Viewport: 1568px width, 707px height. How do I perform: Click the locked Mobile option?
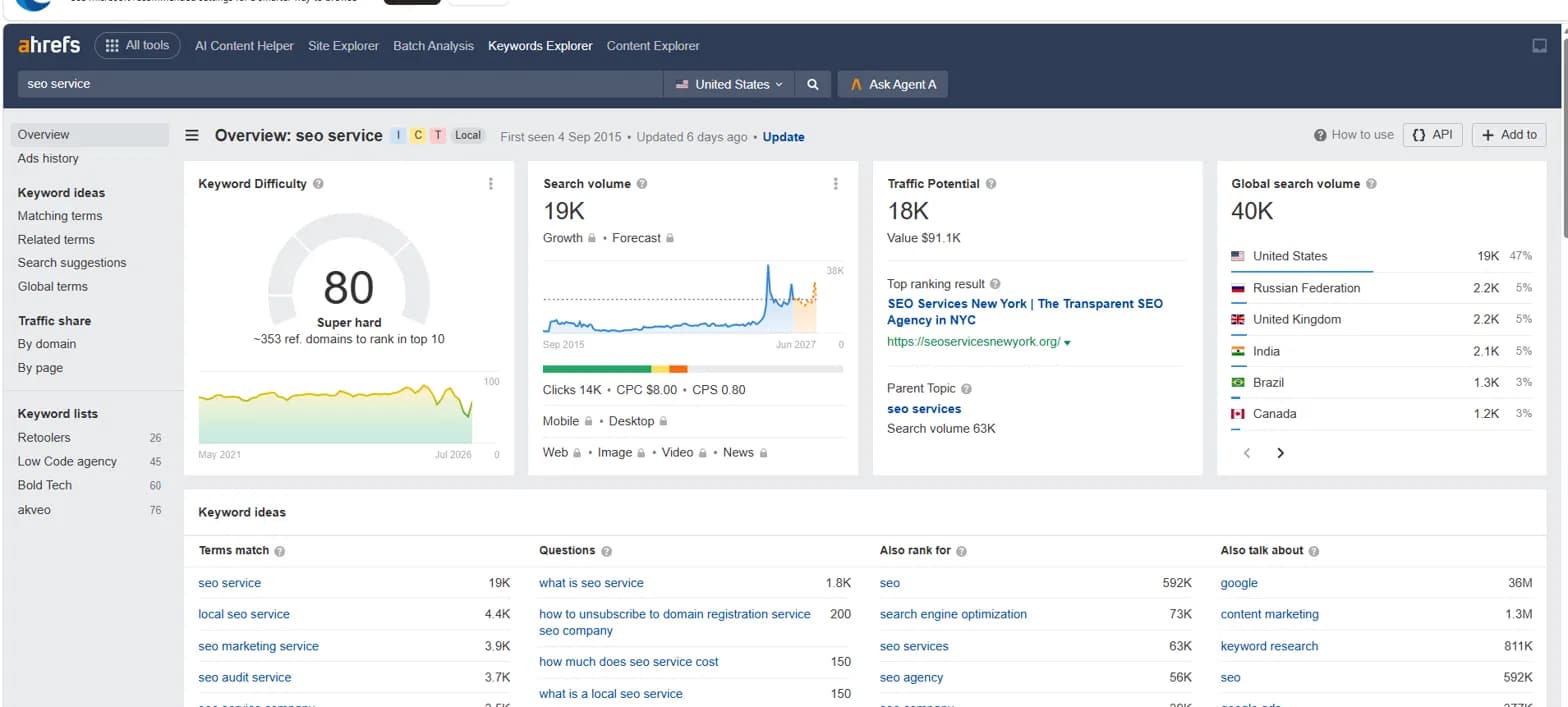(569, 421)
